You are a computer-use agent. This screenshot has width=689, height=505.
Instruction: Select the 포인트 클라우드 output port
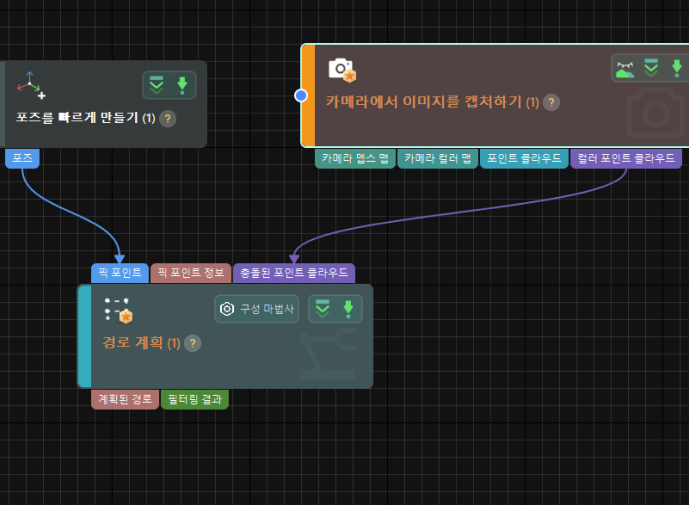click(524, 159)
